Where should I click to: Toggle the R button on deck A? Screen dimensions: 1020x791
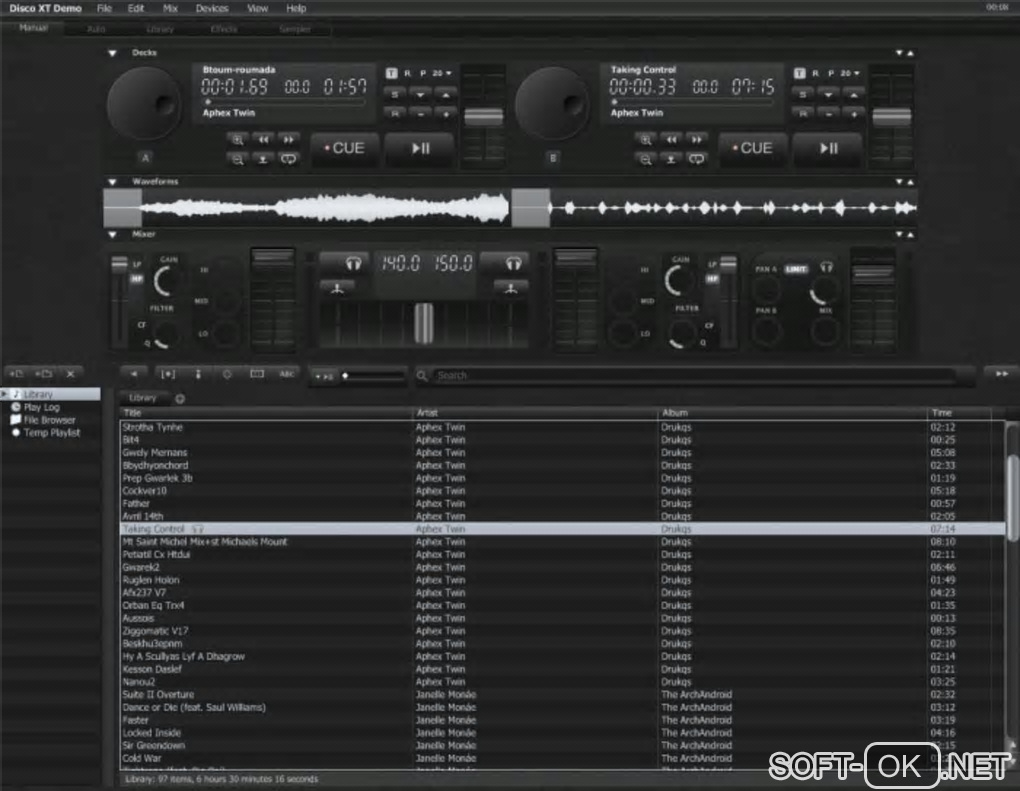click(x=407, y=74)
